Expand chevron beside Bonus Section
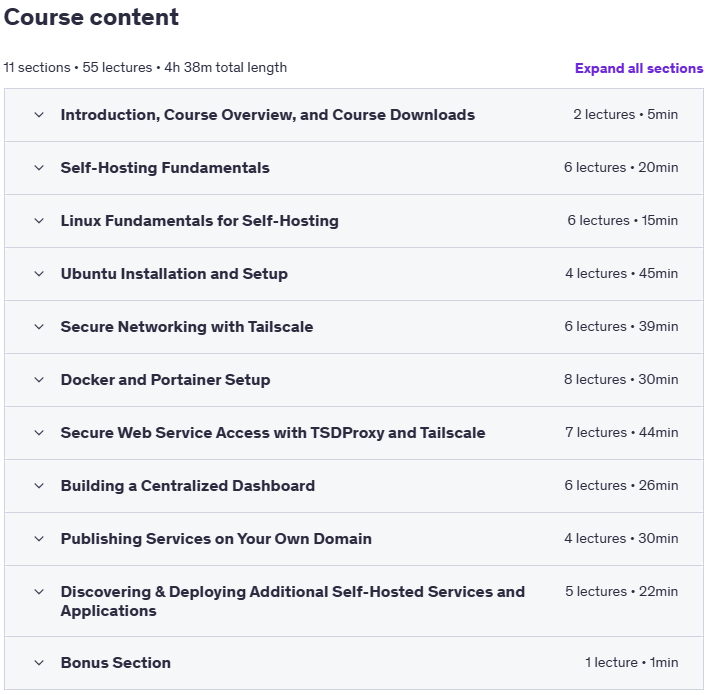Viewport: 709px width, 695px height. coord(39,663)
